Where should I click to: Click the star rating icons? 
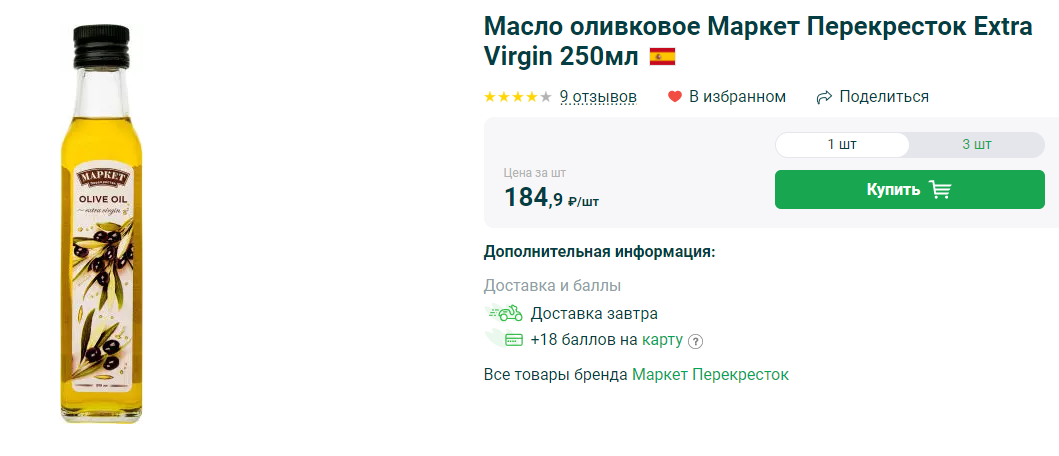(x=517, y=97)
